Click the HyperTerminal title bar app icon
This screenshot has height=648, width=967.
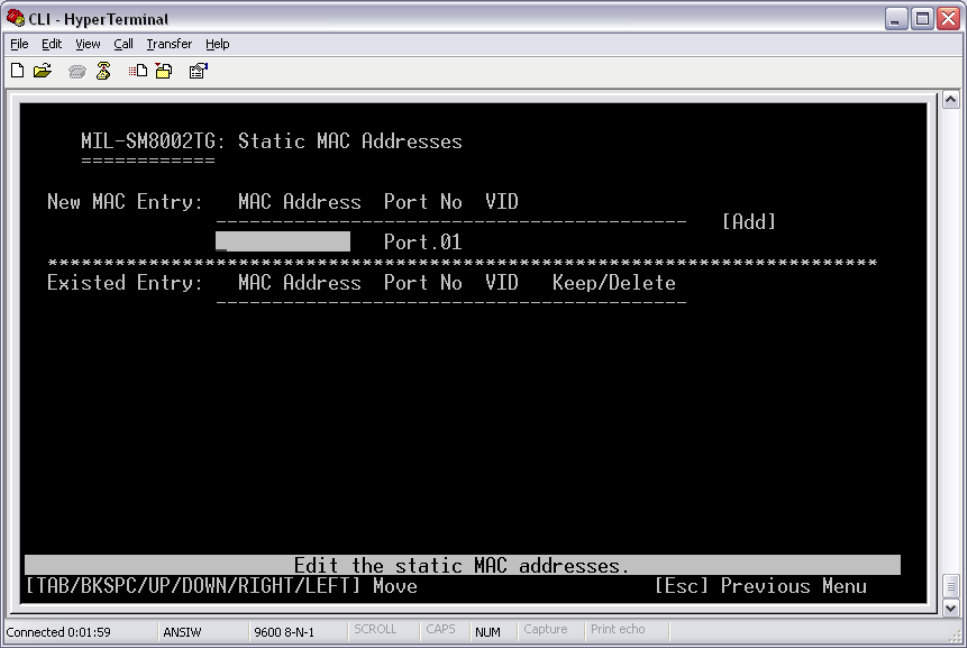tap(15, 18)
